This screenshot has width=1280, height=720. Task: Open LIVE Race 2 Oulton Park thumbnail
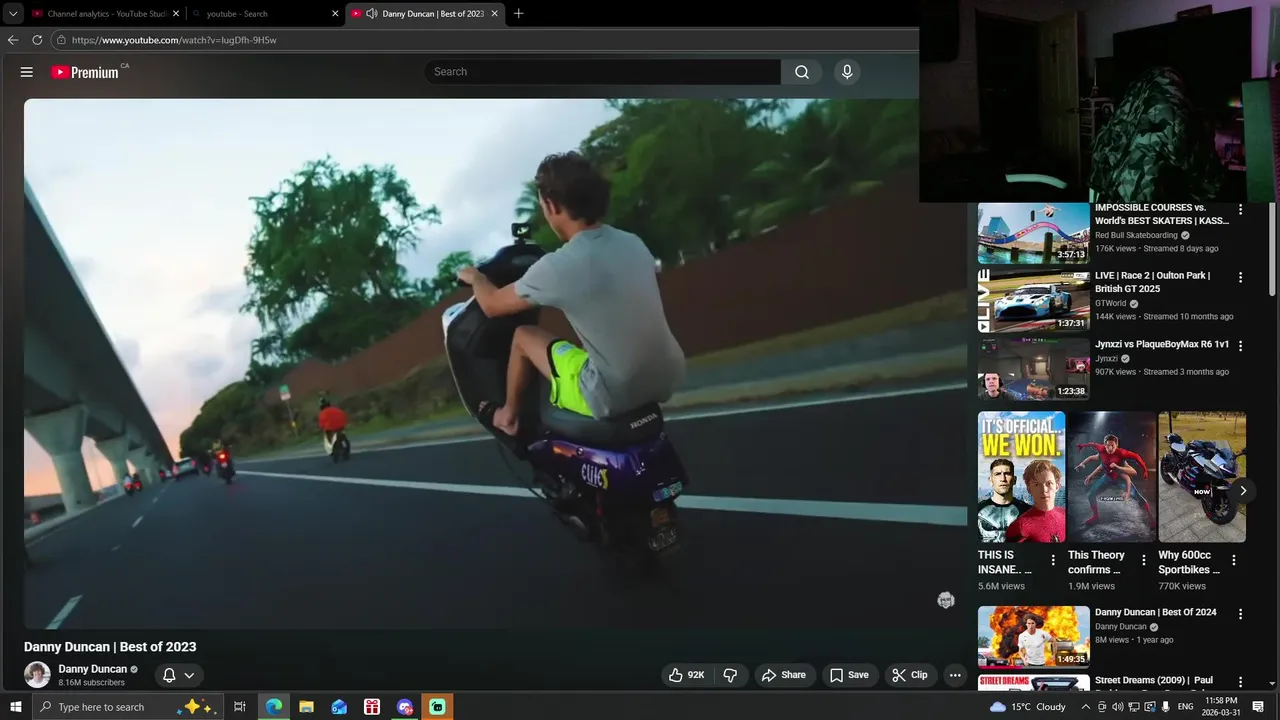click(x=1033, y=300)
